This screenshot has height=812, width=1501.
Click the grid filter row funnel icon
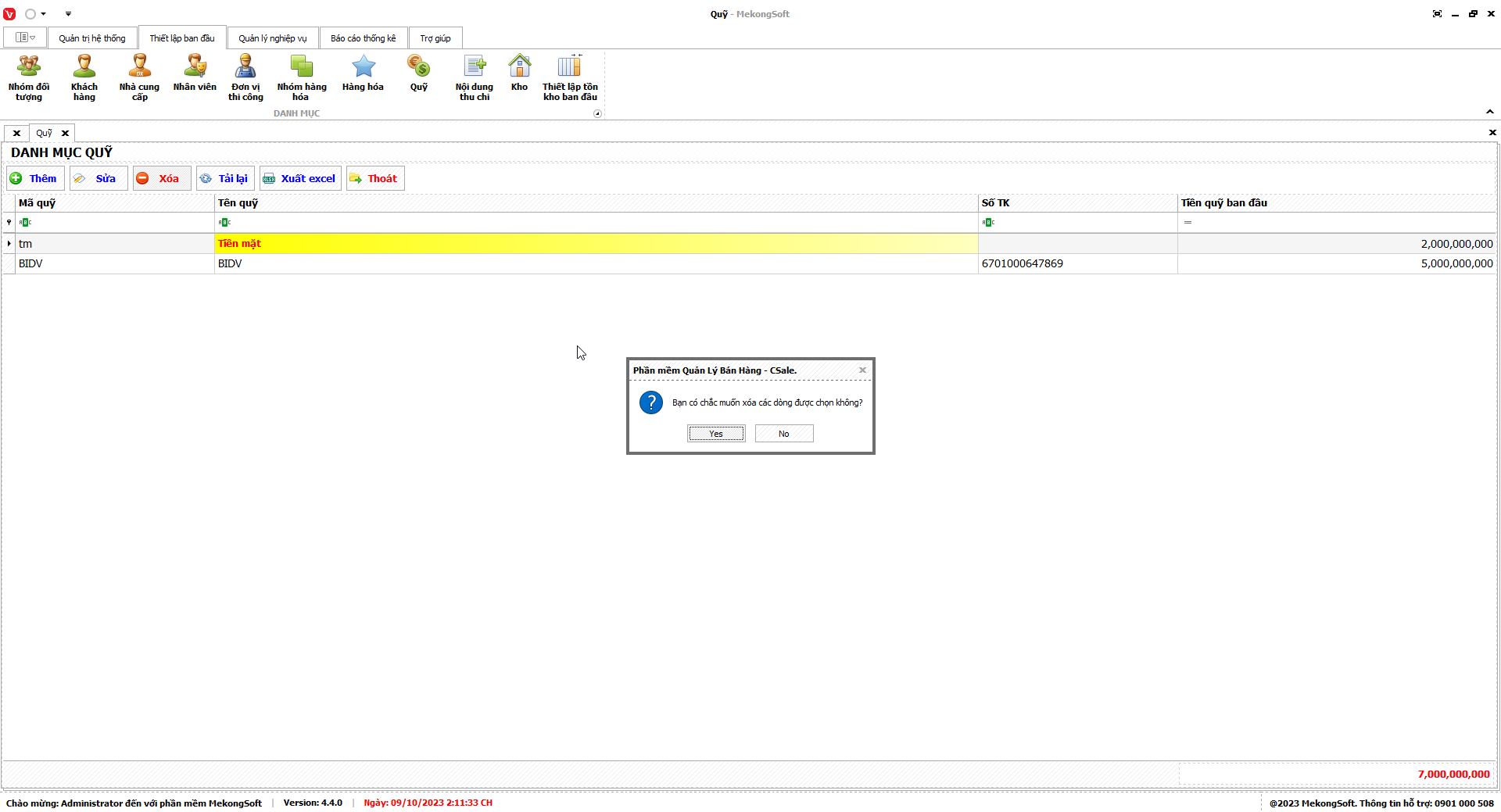(x=9, y=223)
